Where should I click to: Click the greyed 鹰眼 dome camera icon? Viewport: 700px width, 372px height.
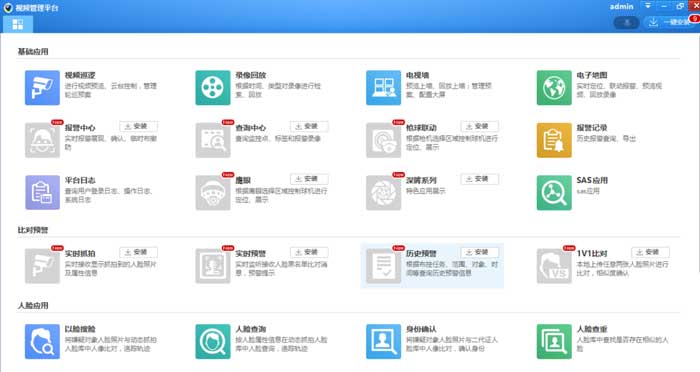point(213,192)
